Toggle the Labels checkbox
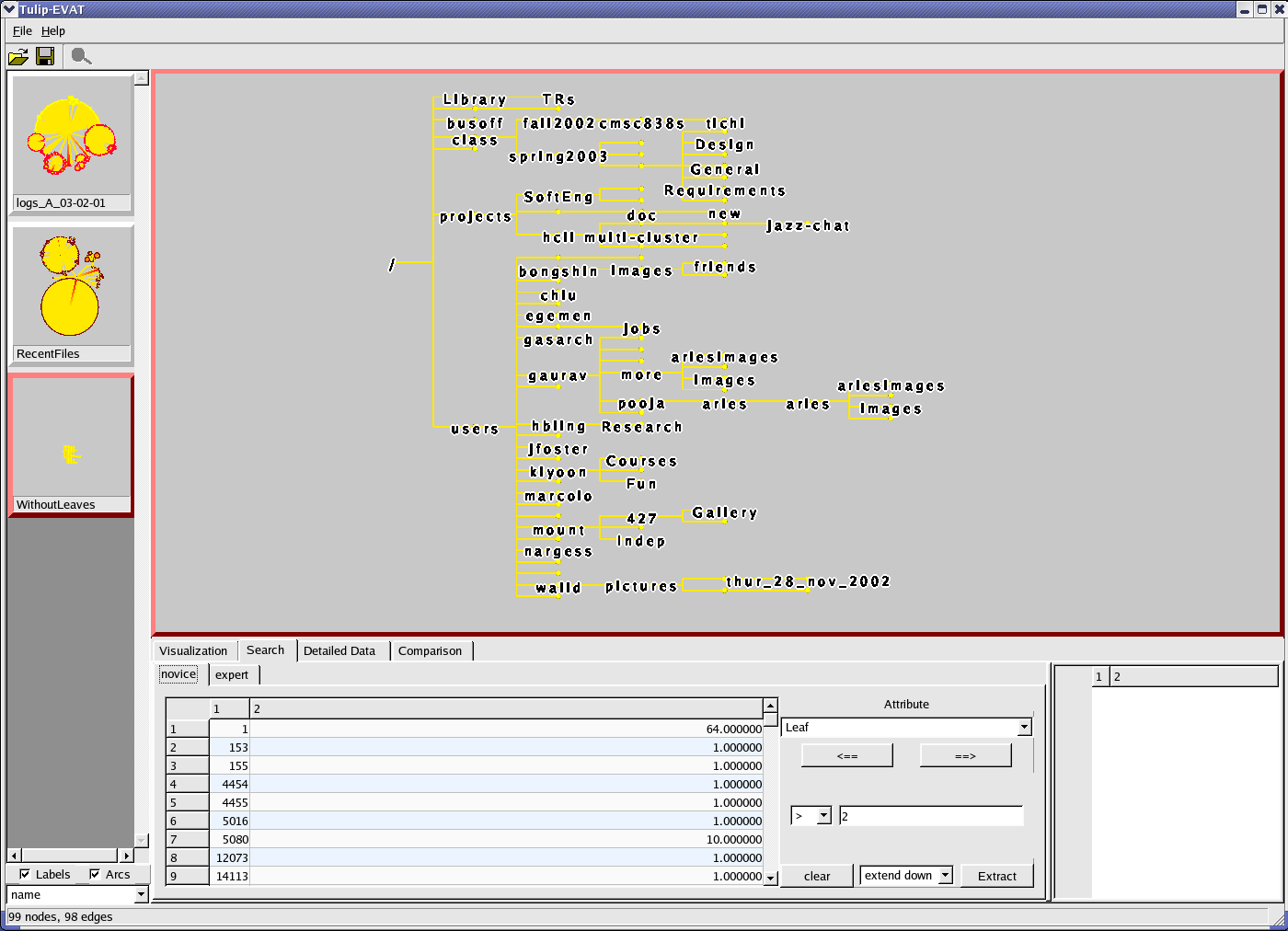Screen dimensions: 1288x931 tap(25, 874)
